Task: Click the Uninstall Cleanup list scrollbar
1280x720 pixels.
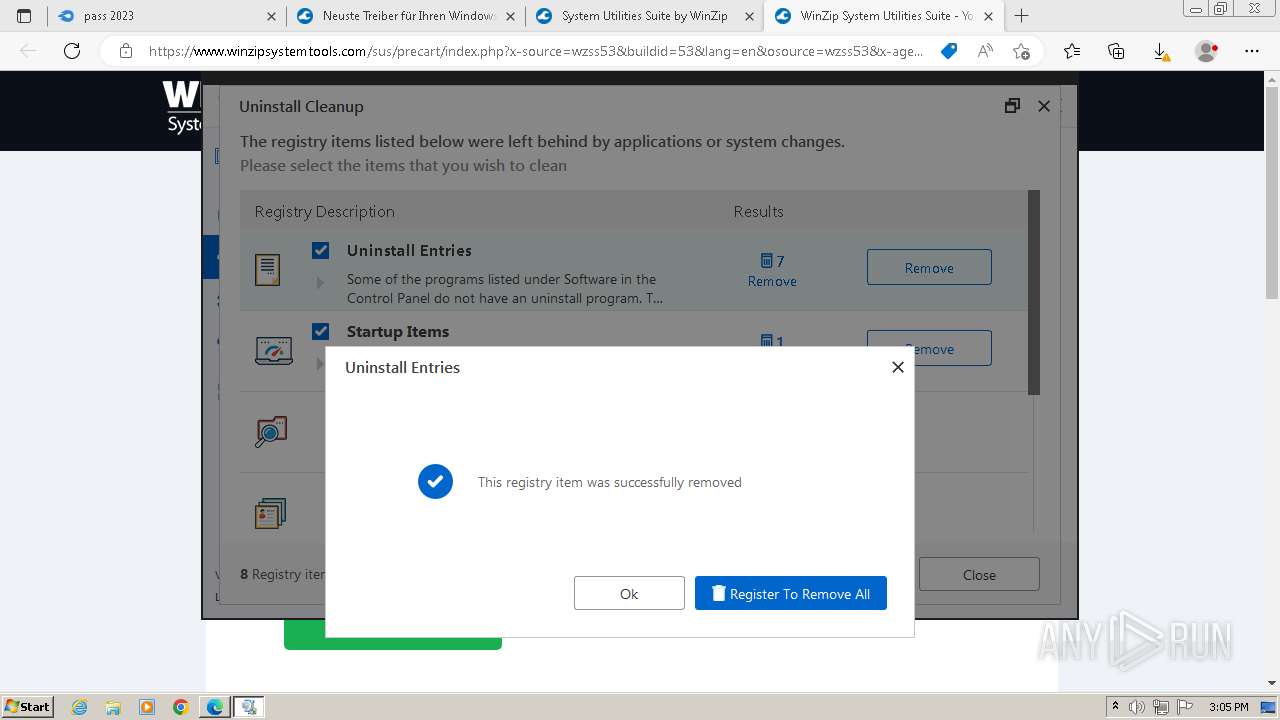Action: coord(1034,292)
